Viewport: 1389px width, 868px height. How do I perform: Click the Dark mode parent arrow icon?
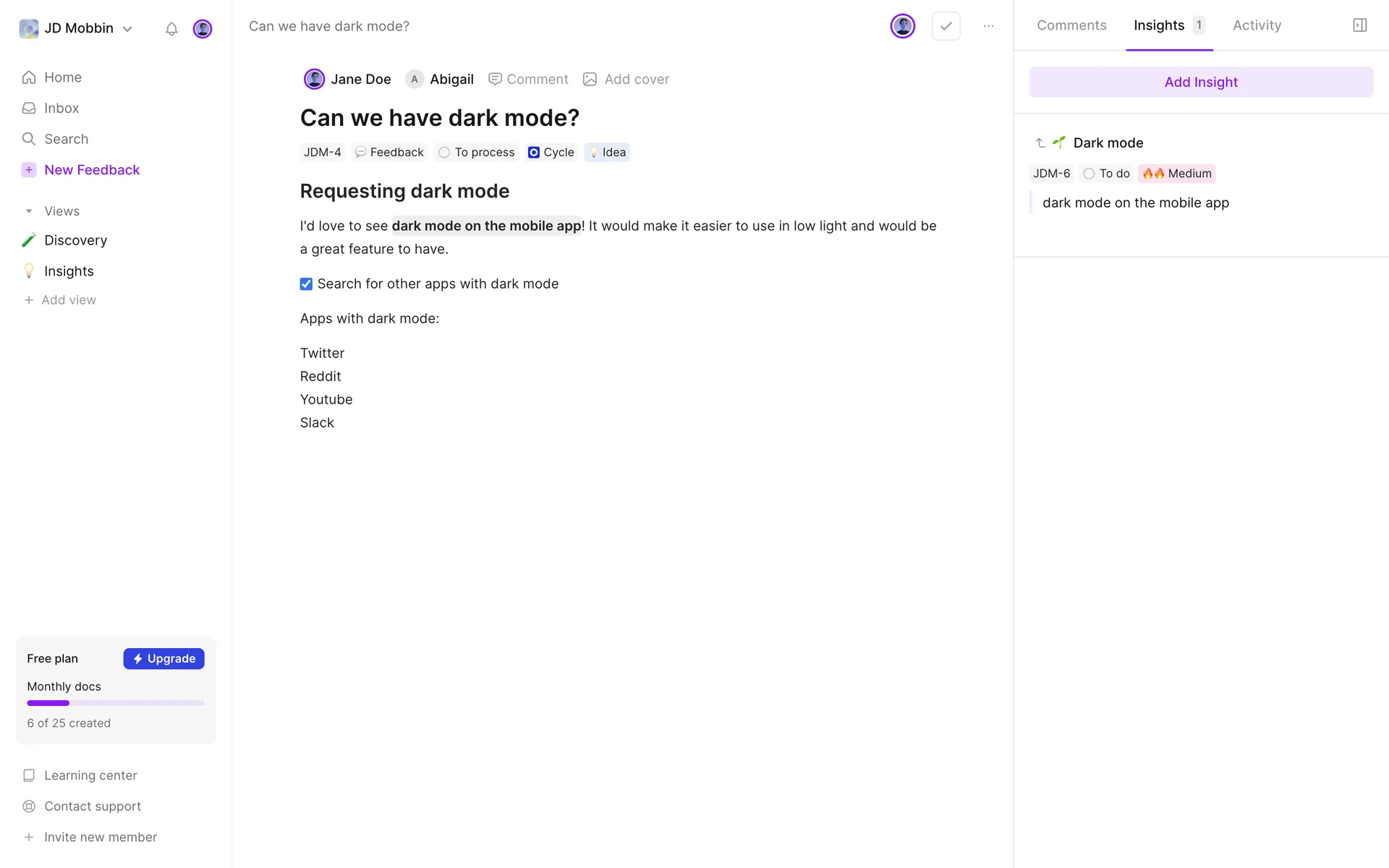[1040, 143]
